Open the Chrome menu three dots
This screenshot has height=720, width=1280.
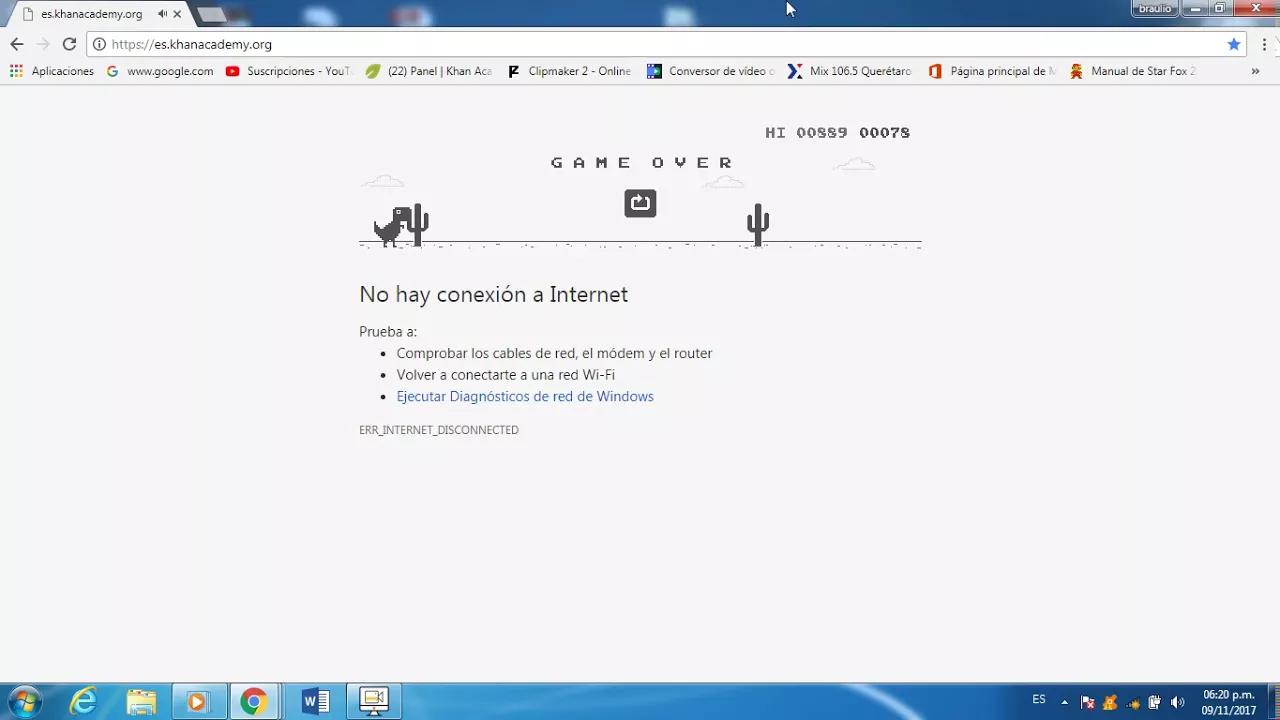tap(1265, 44)
